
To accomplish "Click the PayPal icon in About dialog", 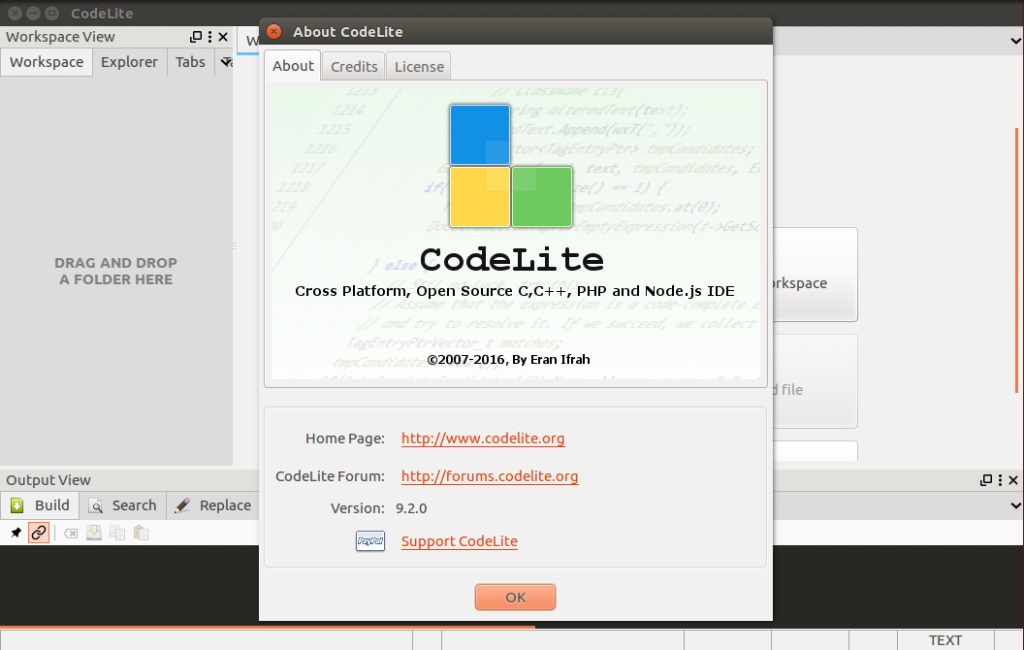I will coord(370,541).
